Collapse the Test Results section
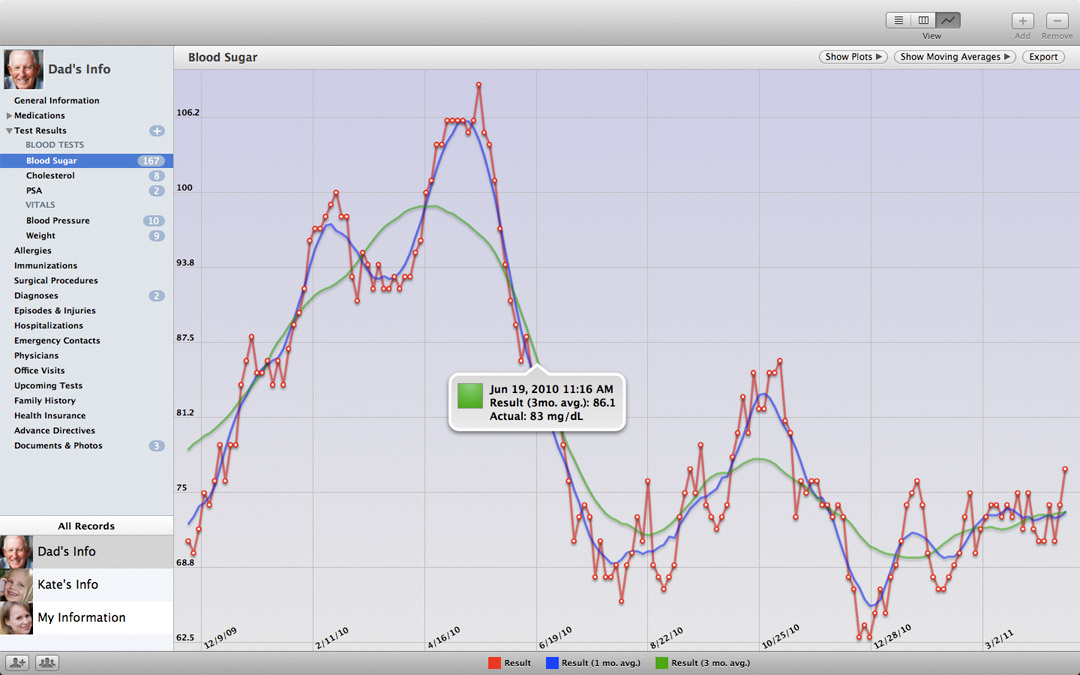Viewport: 1080px width, 675px height. [10, 131]
